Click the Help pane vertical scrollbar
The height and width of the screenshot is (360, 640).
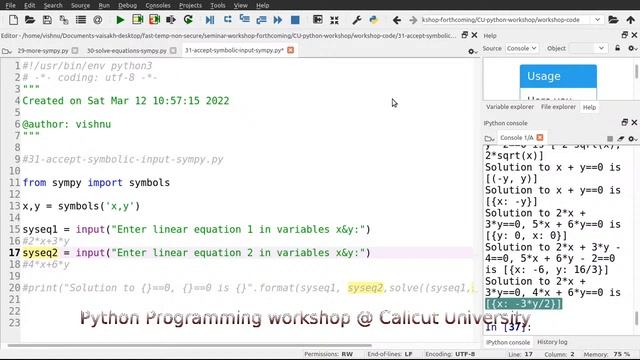coord(636,71)
